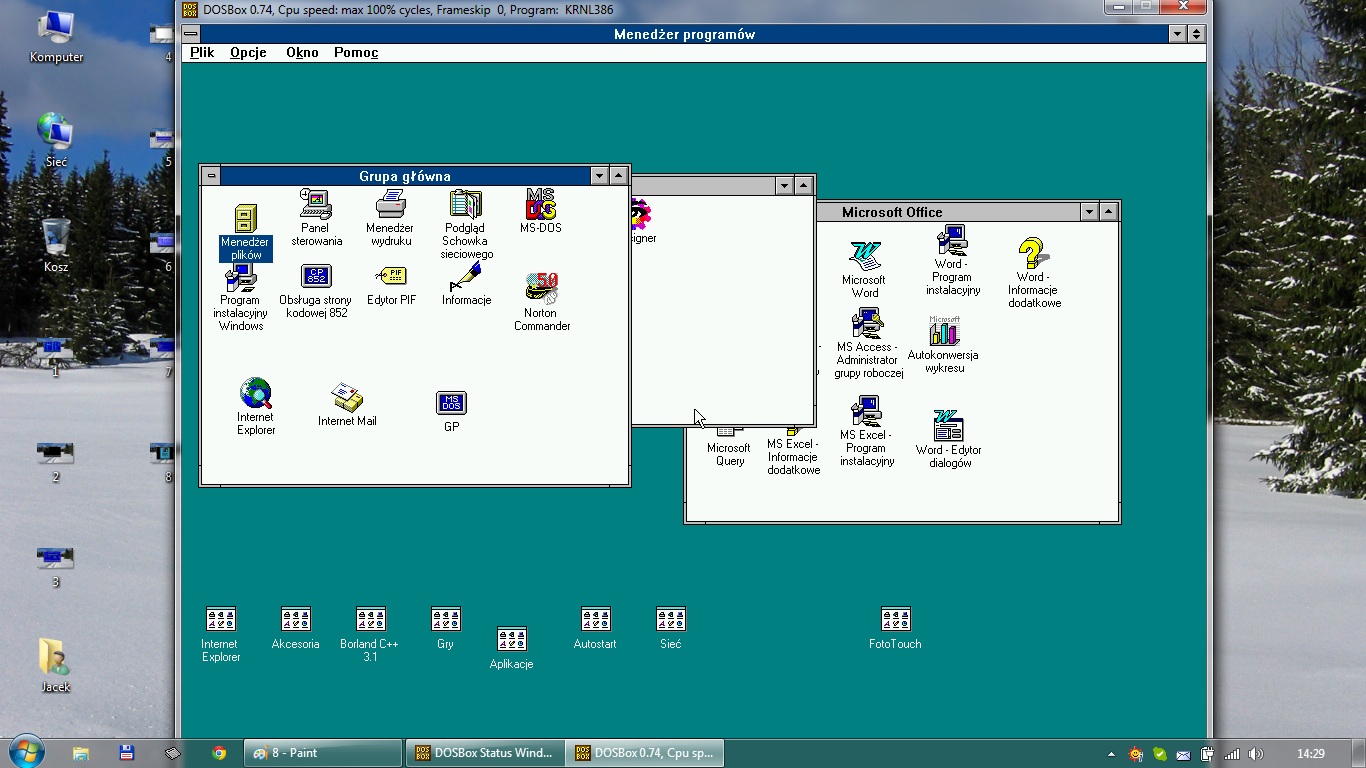
Task: Bring up the DOSBox Status Window from taskbar
Action: [x=484, y=752]
